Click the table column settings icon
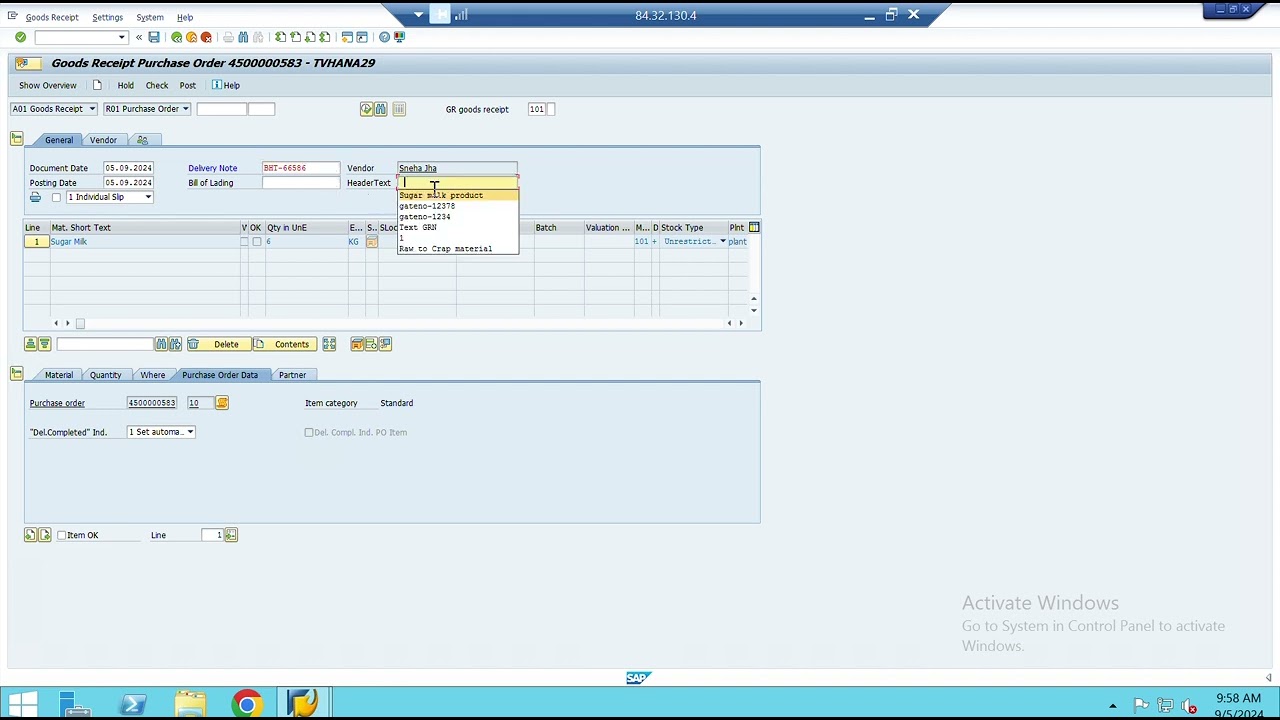 pyautogui.click(x=754, y=227)
